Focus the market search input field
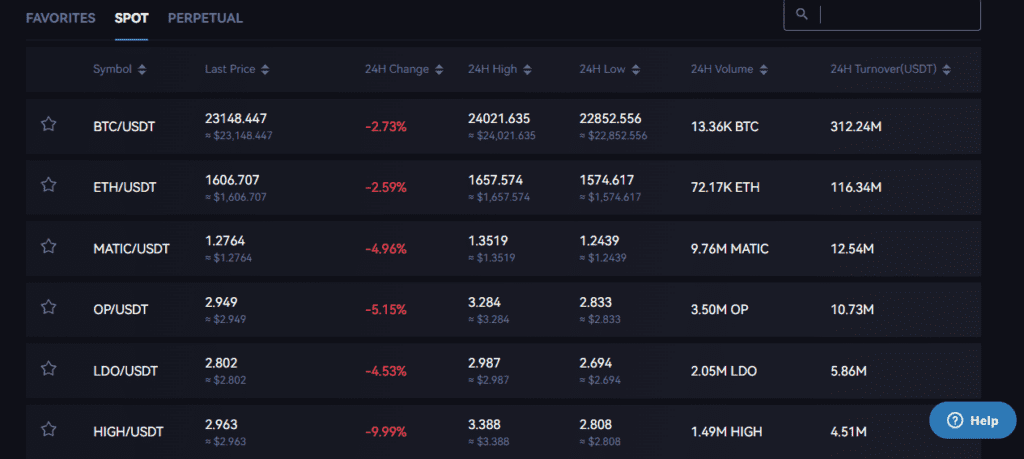 coord(882,14)
